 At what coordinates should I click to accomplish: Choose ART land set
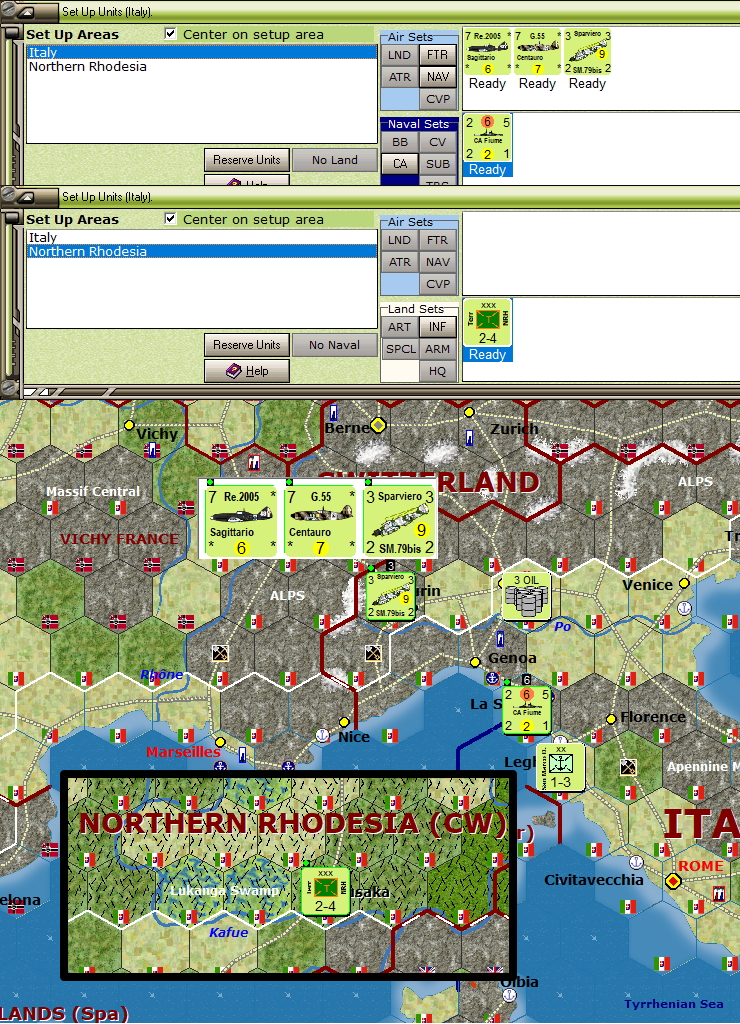pos(400,327)
